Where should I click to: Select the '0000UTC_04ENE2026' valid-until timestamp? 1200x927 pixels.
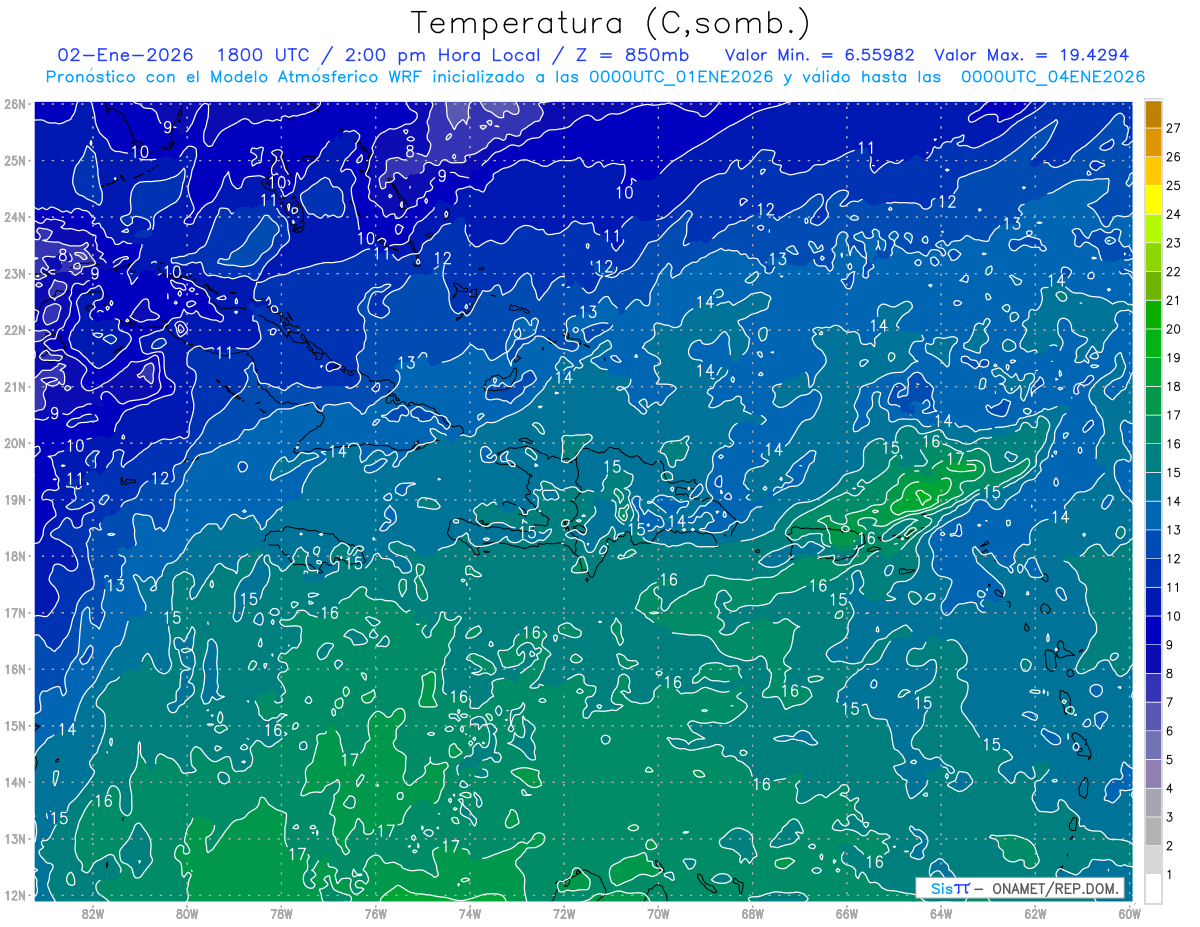point(1053,77)
